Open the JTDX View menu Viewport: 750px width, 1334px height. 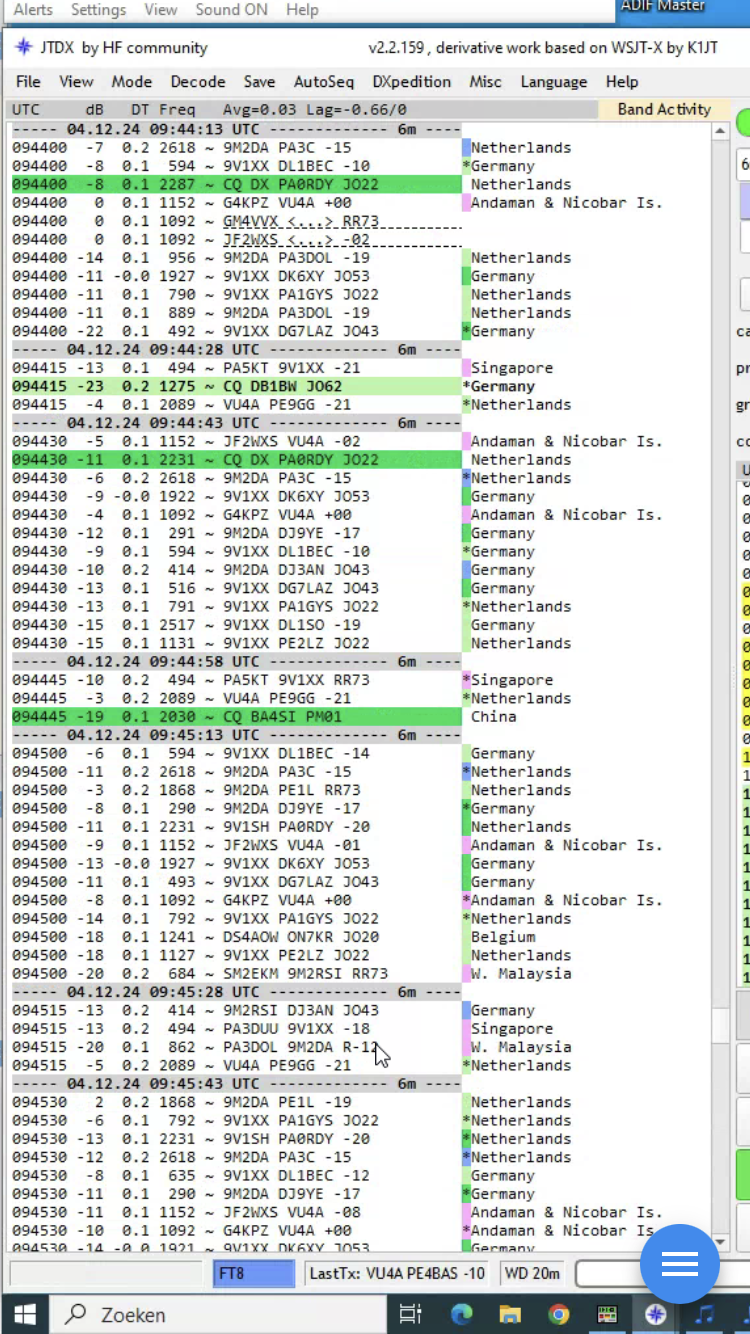76,82
